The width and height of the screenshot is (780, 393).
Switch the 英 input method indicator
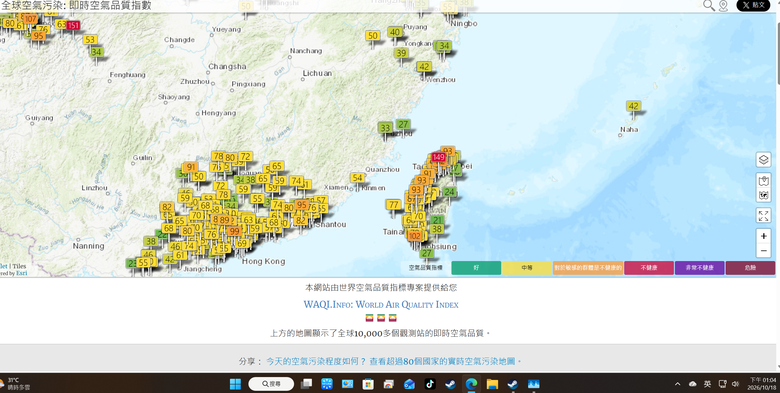707,384
